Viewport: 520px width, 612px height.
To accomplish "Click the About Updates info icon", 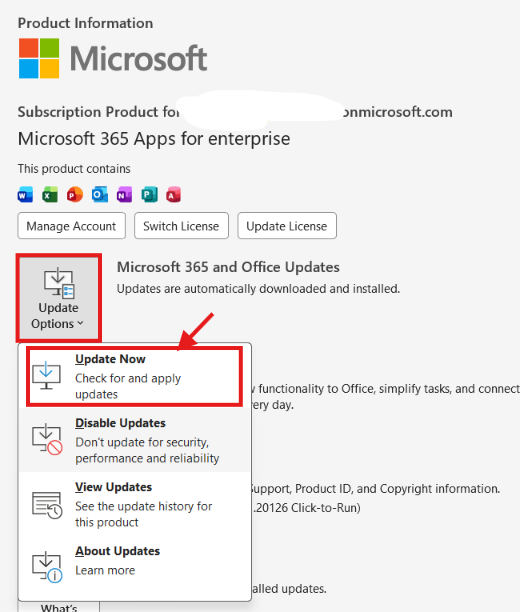I will [x=47, y=568].
